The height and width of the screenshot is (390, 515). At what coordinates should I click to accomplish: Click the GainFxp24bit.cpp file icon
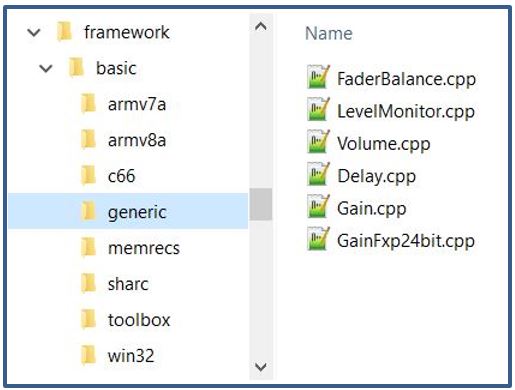click(x=318, y=239)
